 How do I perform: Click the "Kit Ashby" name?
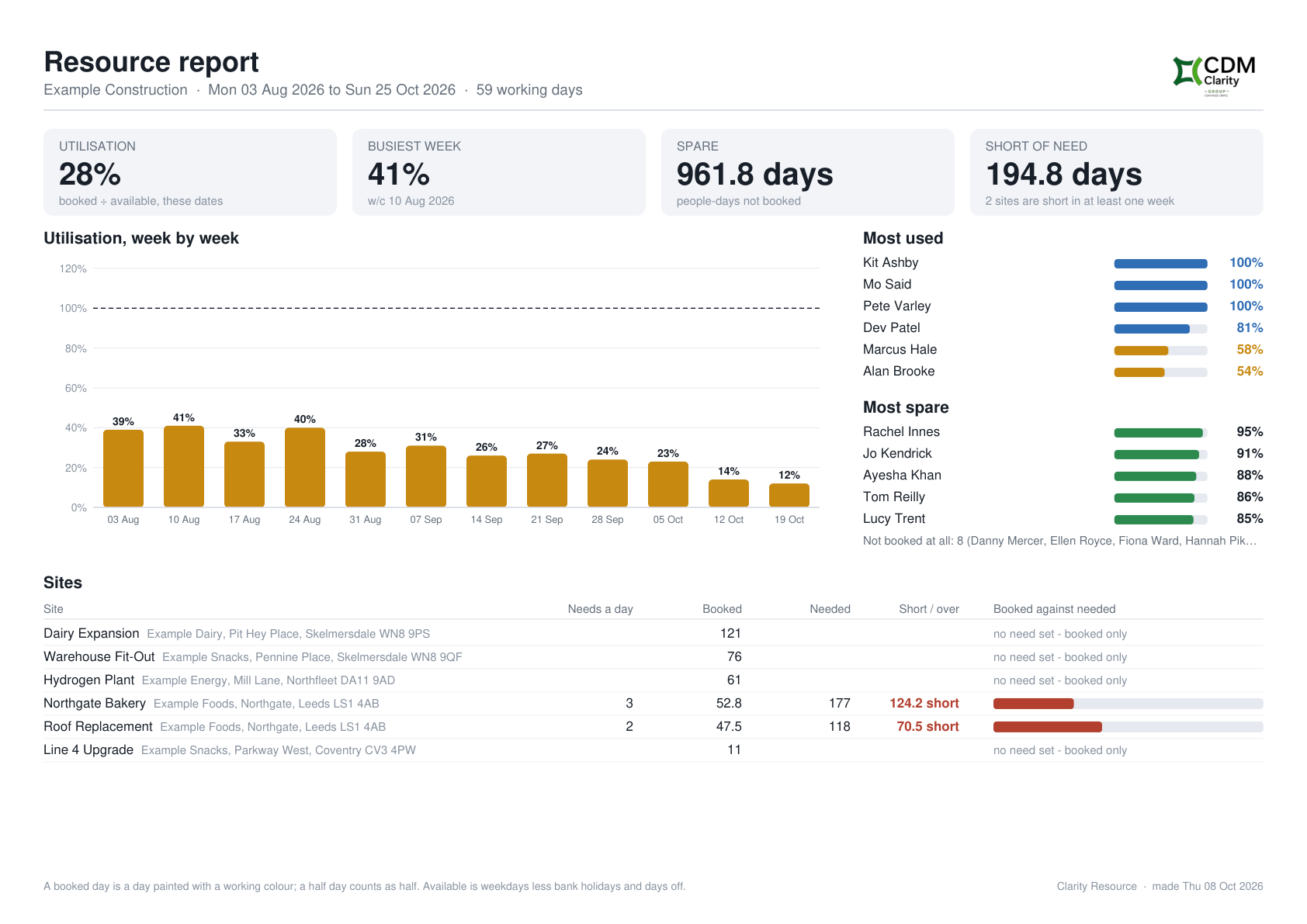tap(891, 263)
